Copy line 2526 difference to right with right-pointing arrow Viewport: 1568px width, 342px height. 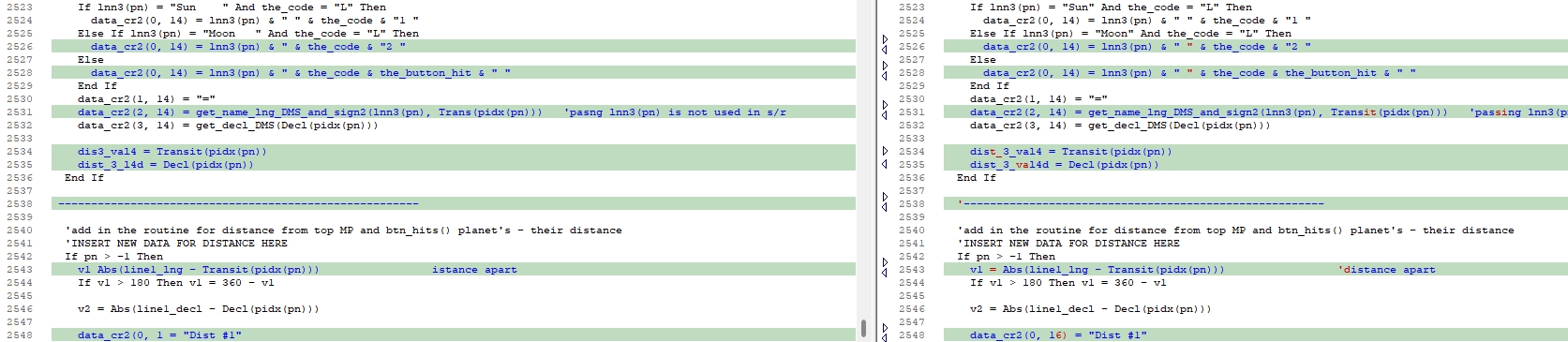[885, 40]
